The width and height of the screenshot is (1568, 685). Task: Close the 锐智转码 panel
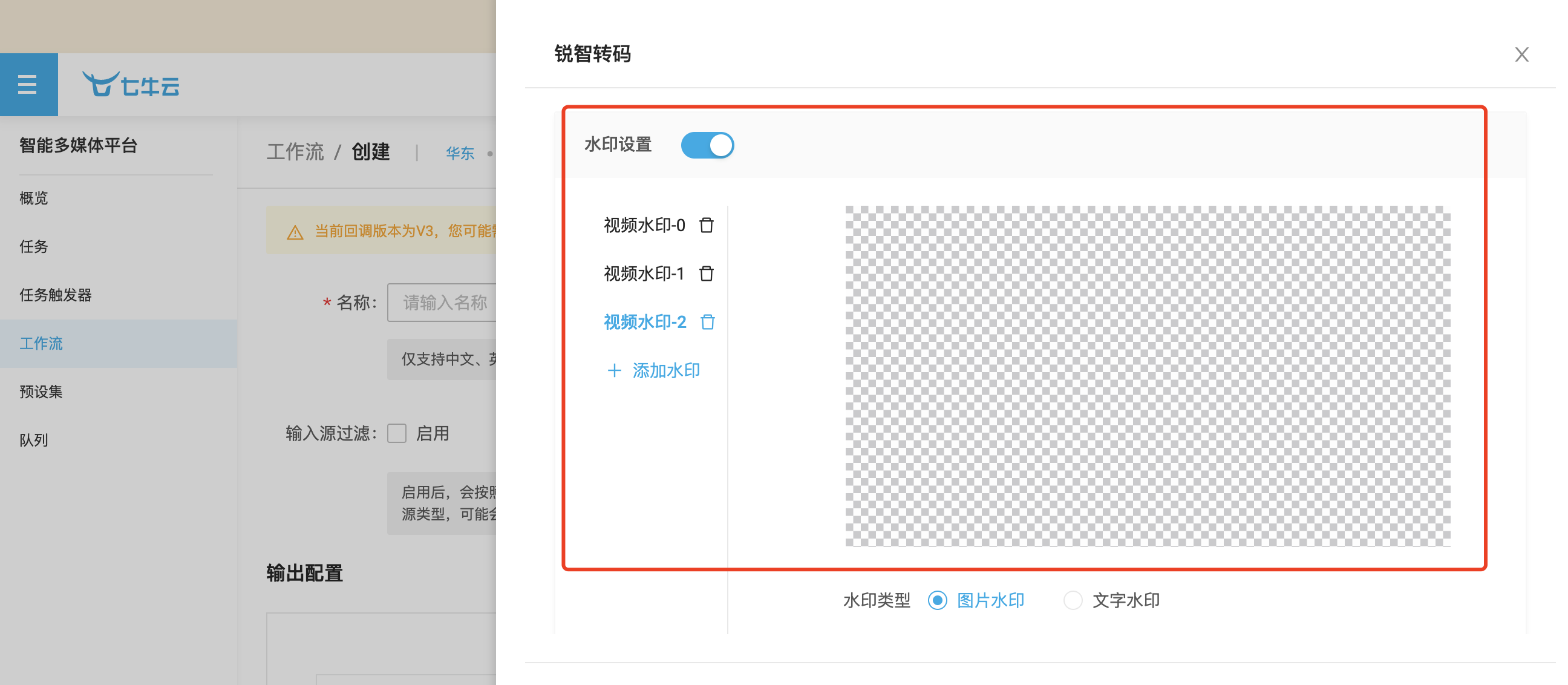coord(1521,55)
